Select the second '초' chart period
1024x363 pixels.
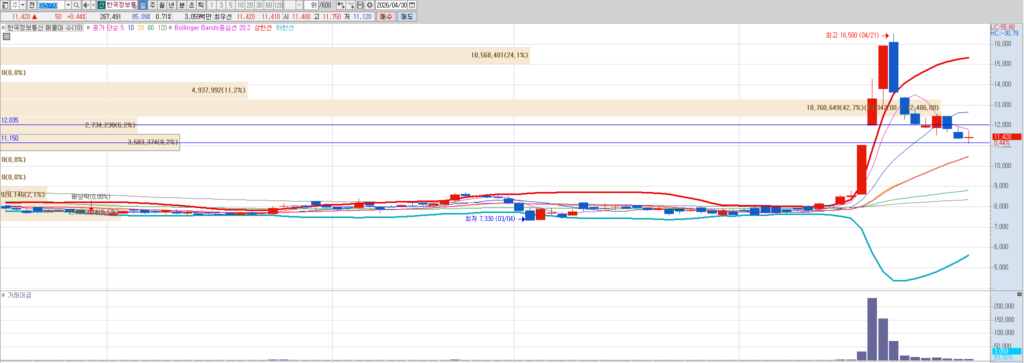coord(191,5)
